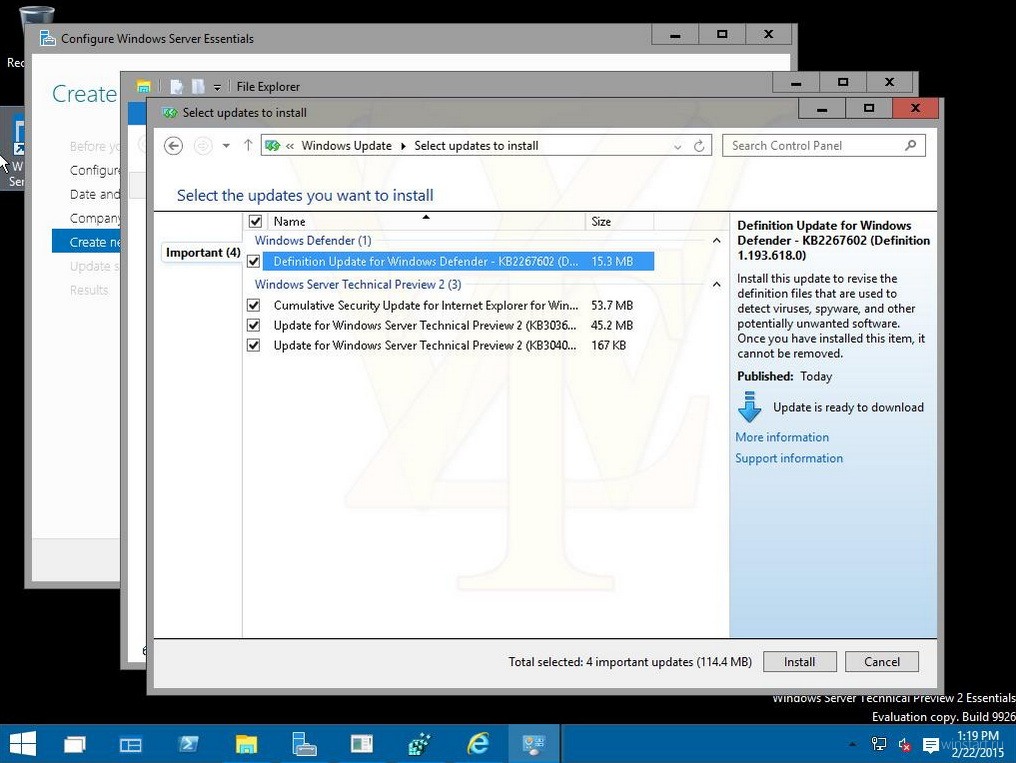Go up one level with the up arrow
This screenshot has width=1016, height=763.
(248, 145)
